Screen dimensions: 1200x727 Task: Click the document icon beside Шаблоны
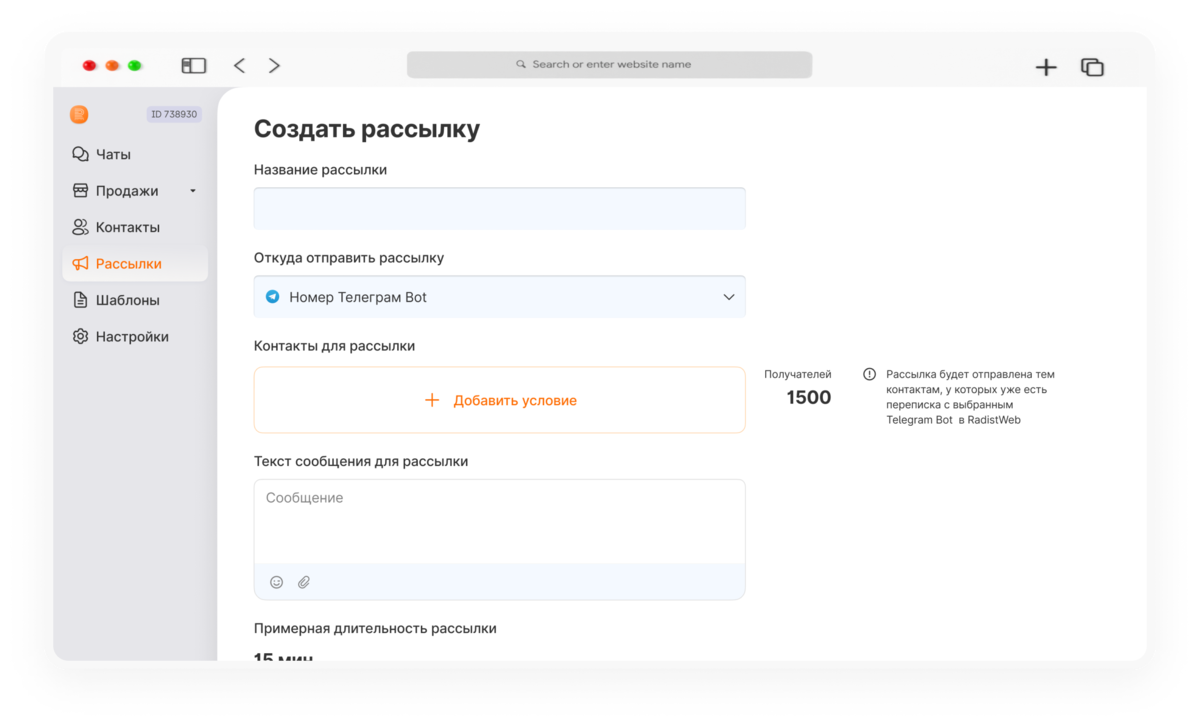(x=80, y=301)
